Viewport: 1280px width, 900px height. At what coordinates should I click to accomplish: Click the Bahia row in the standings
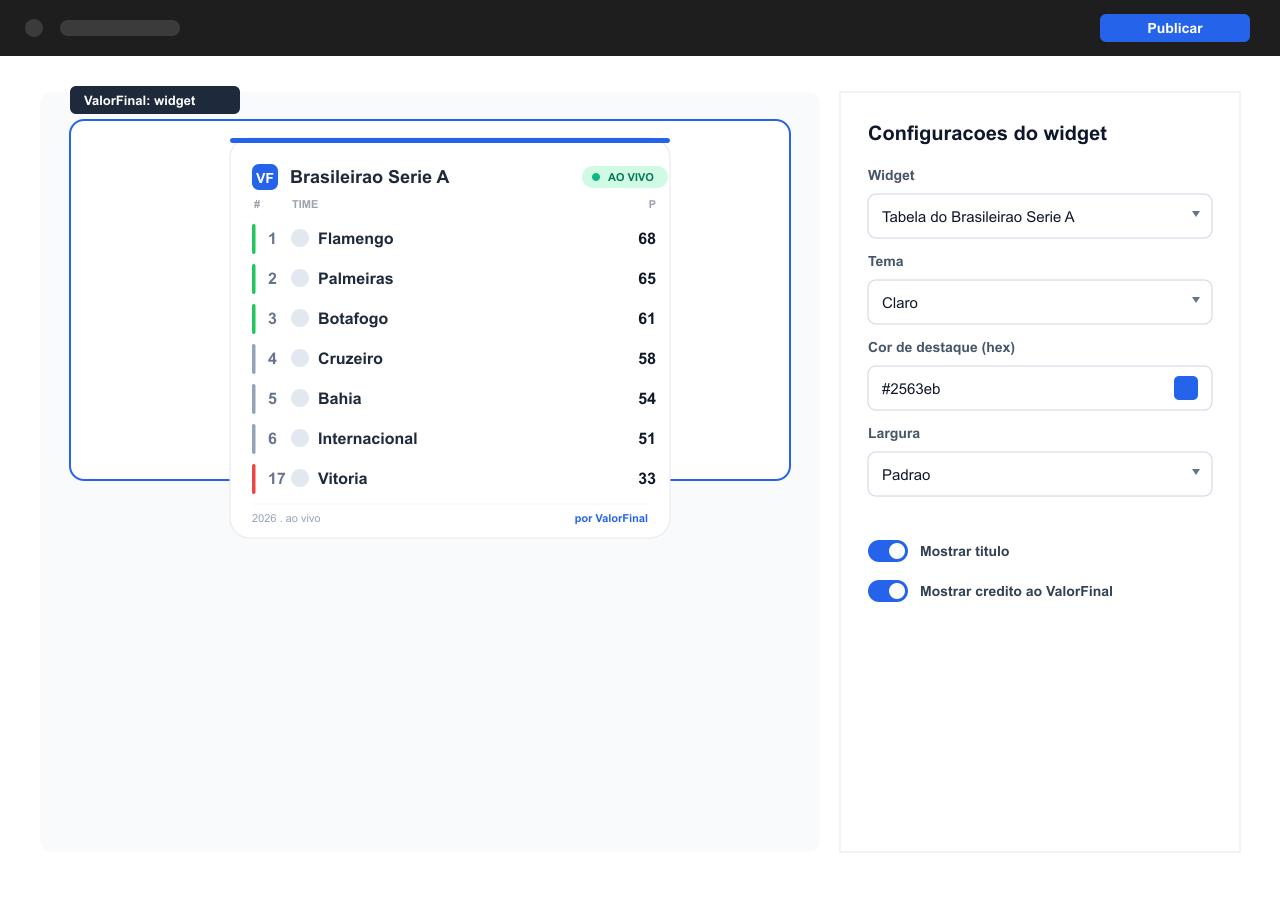(x=455, y=398)
